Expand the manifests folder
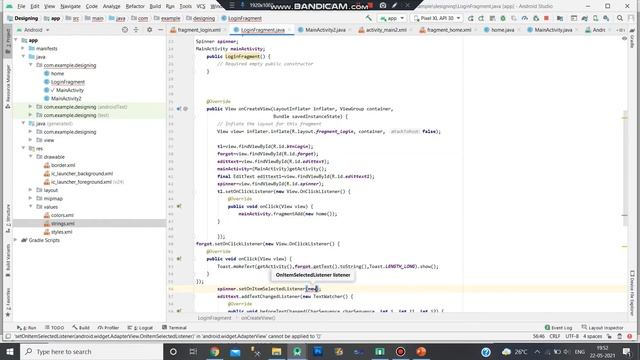The width and height of the screenshot is (640, 360). click(x=23, y=48)
